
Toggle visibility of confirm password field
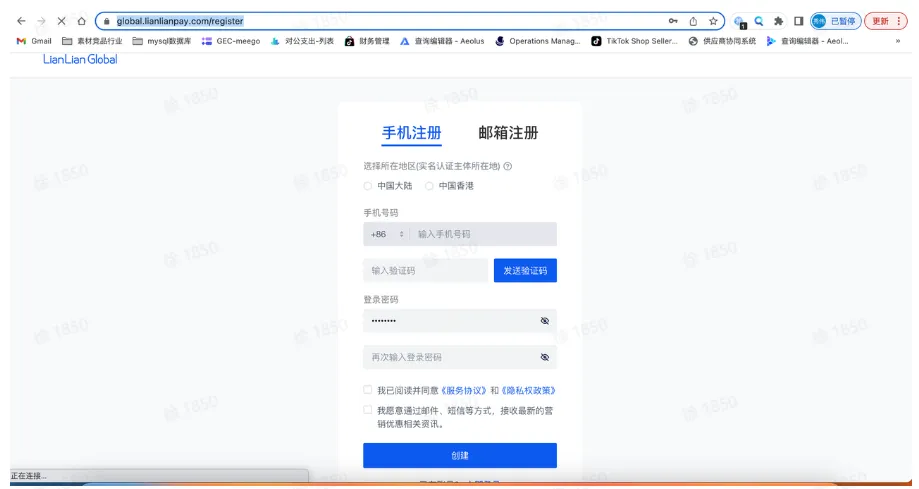544,357
